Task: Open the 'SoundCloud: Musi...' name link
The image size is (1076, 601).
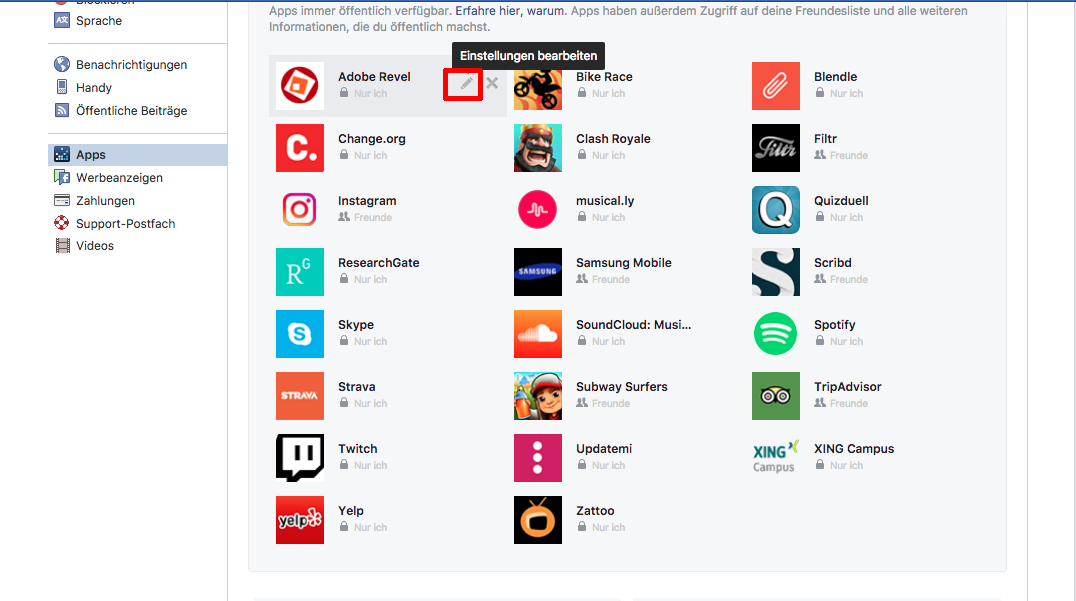Action: click(x=633, y=325)
